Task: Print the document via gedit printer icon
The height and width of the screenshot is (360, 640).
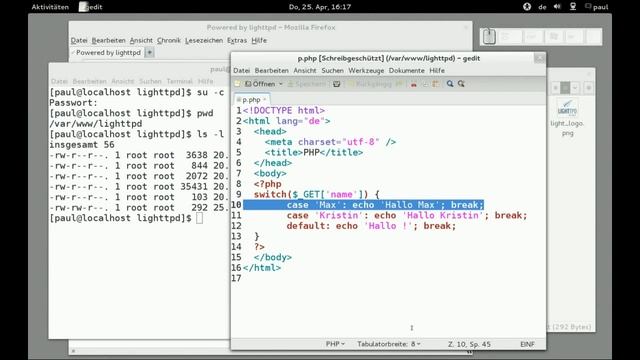Action: coord(336,84)
